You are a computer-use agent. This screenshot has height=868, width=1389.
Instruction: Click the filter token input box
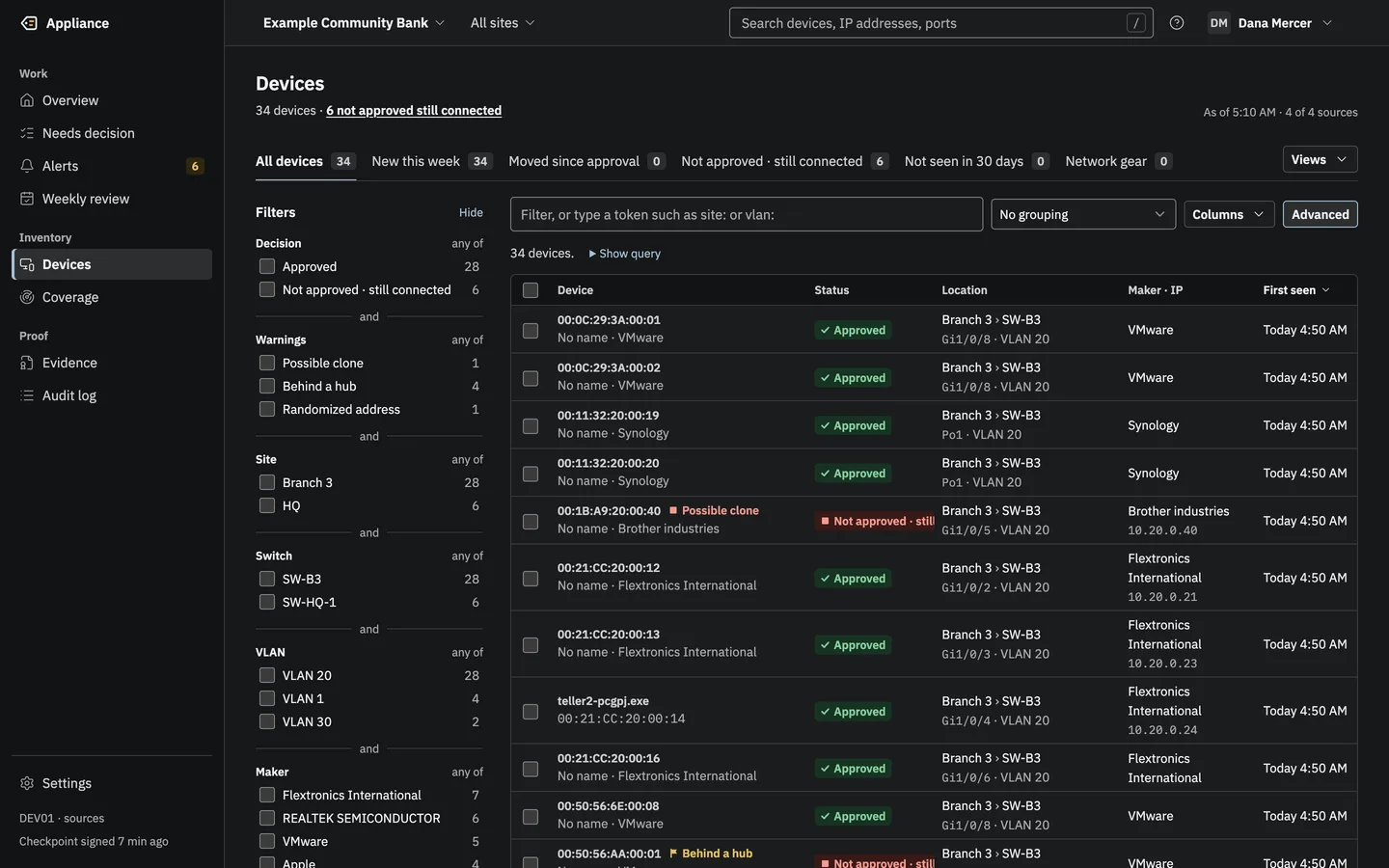(x=747, y=214)
